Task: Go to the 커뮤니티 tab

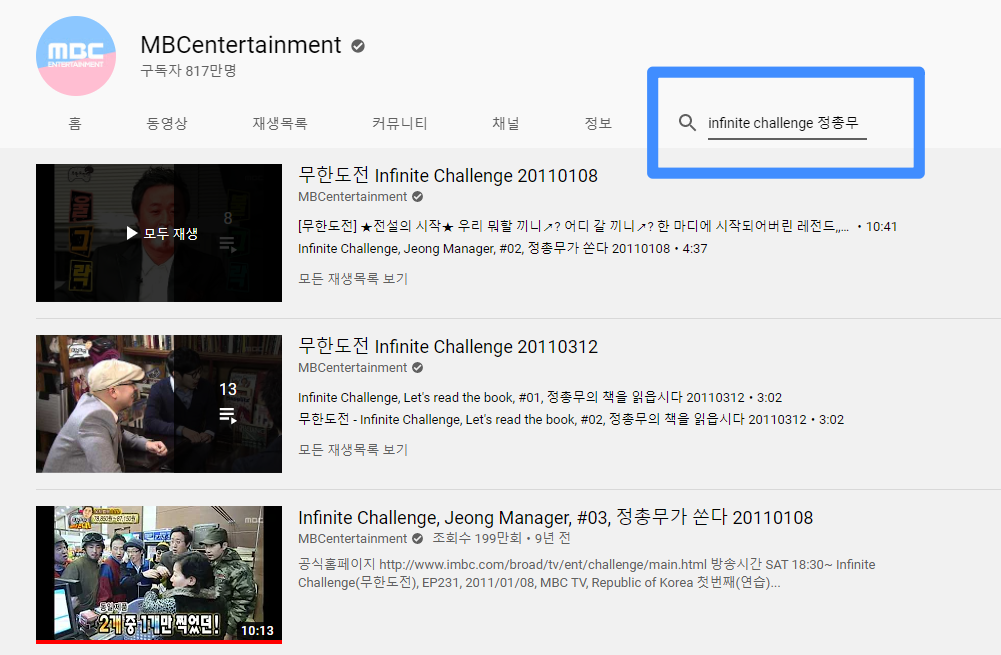Action: point(400,123)
